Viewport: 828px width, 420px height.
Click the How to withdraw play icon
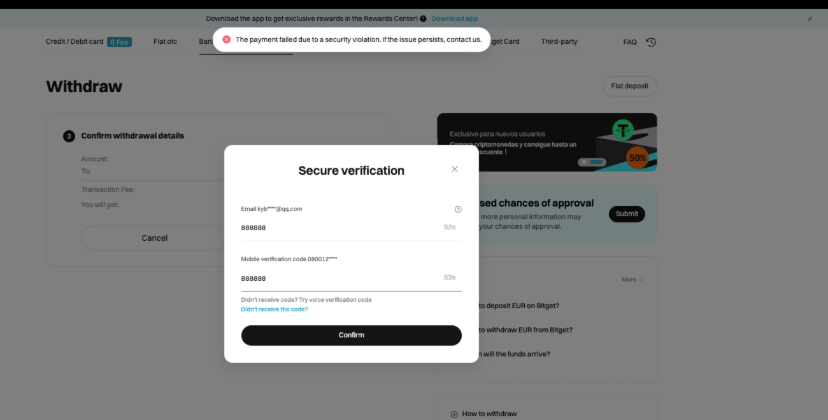coord(454,413)
